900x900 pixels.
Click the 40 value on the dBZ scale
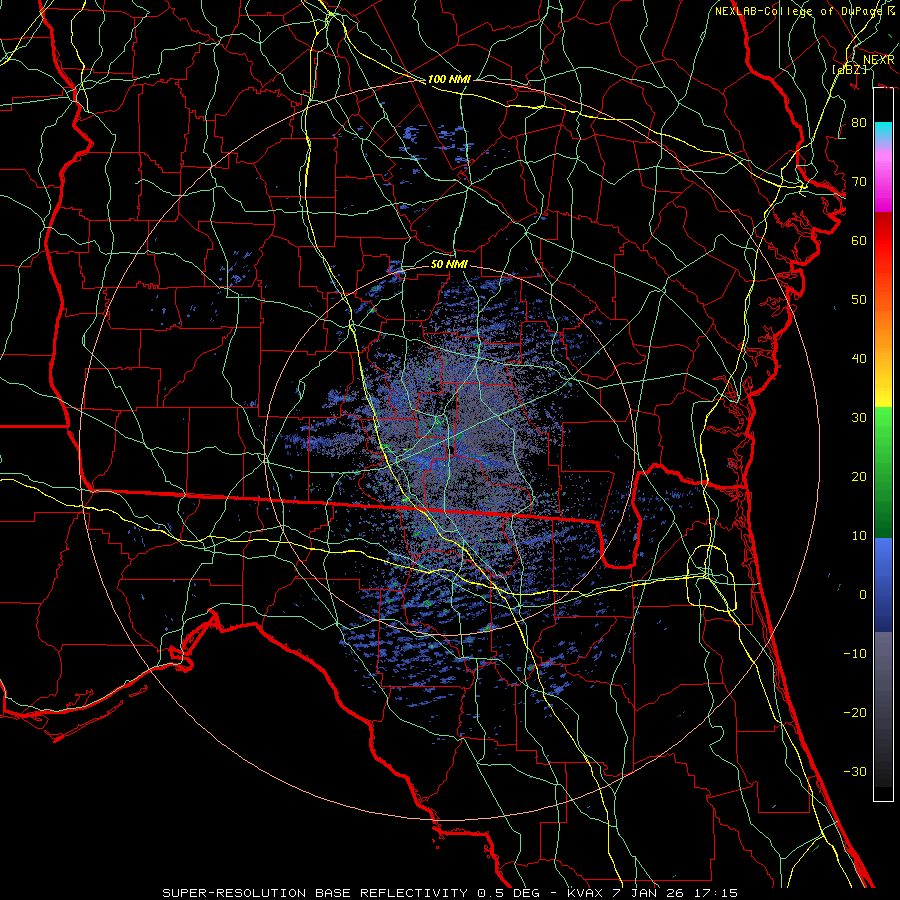click(x=859, y=359)
